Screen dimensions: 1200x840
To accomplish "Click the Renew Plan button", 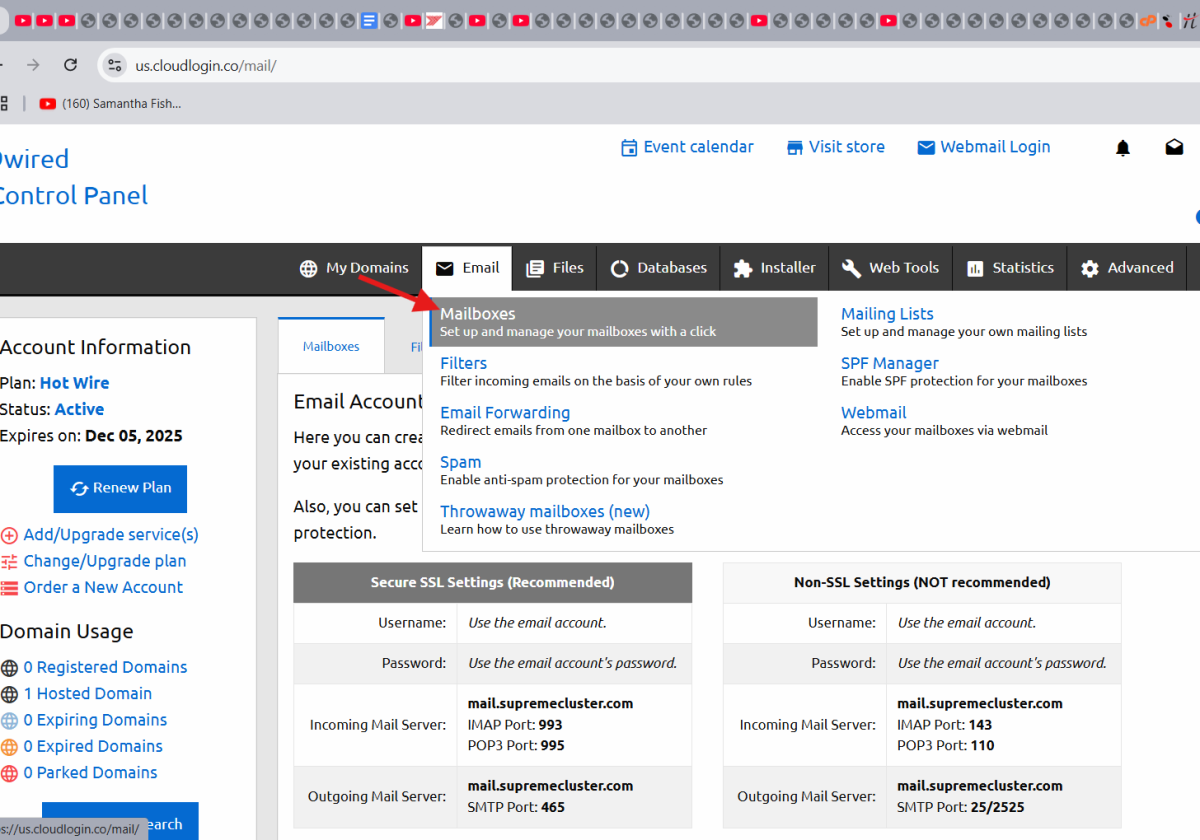I will [120, 489].
